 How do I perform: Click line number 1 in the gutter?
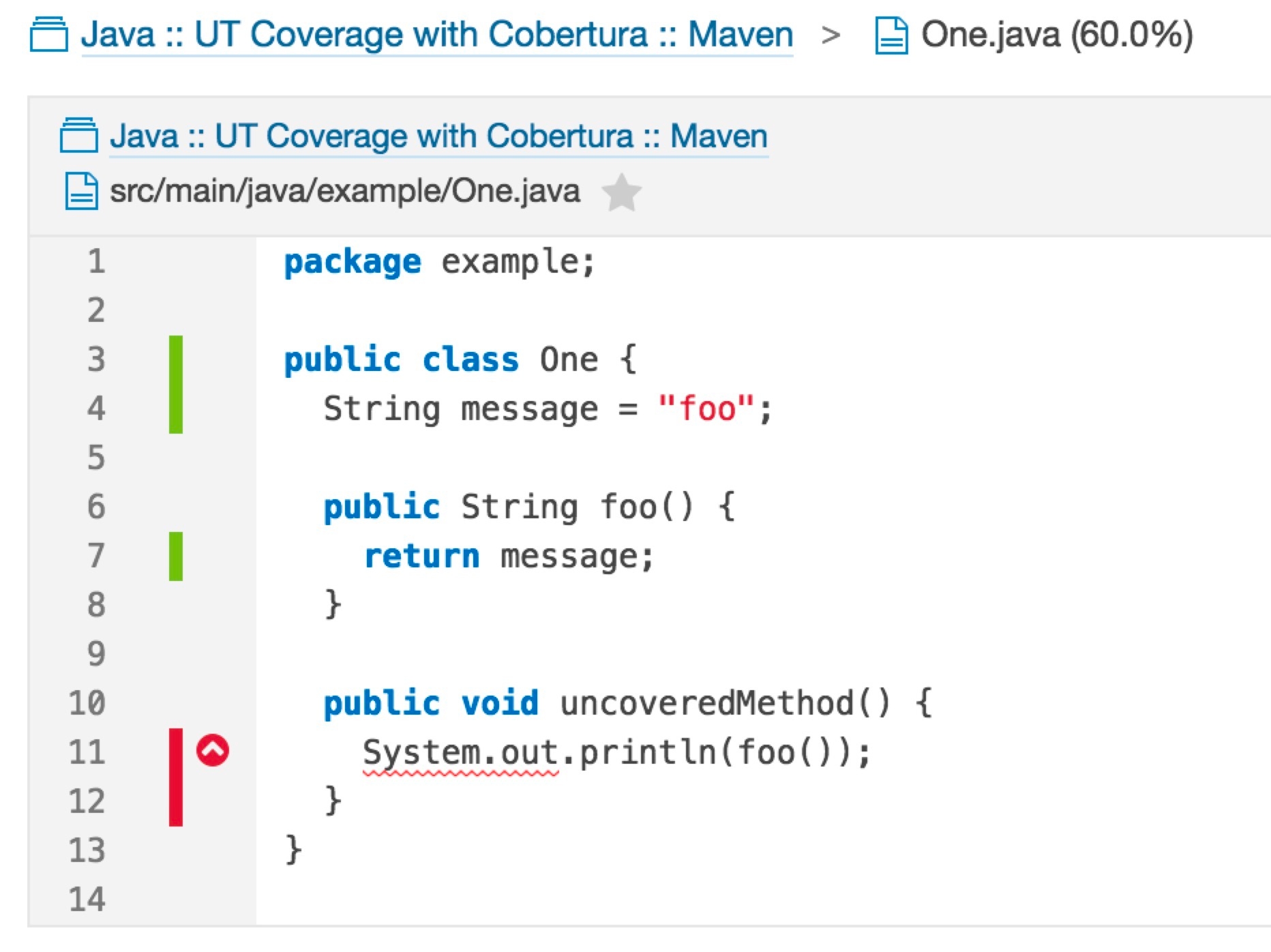tap(96, 261)
